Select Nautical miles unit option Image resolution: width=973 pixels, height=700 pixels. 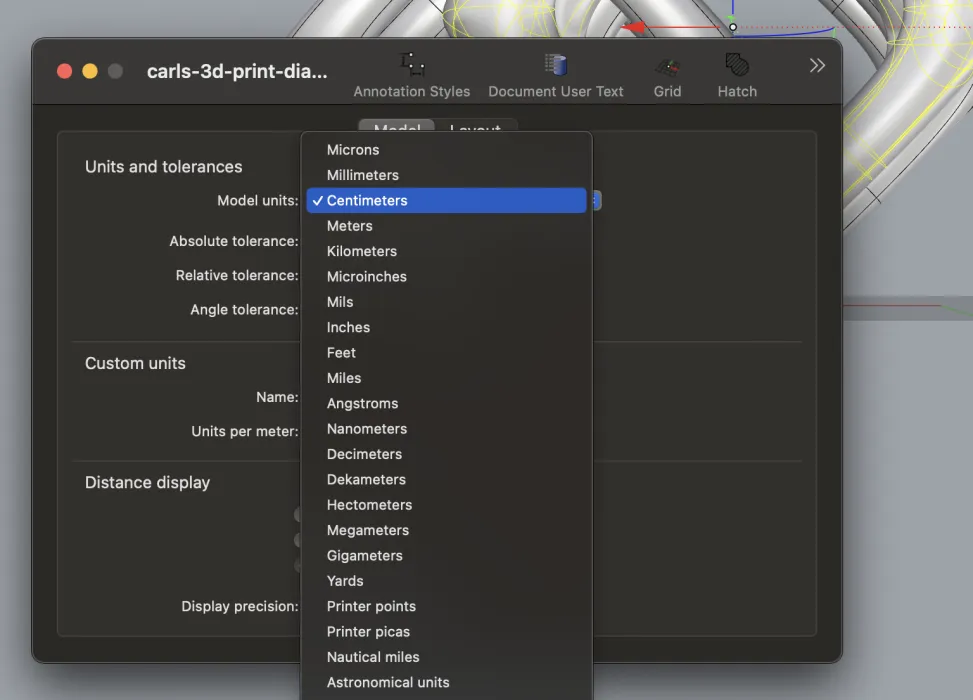tap(447, 657)
